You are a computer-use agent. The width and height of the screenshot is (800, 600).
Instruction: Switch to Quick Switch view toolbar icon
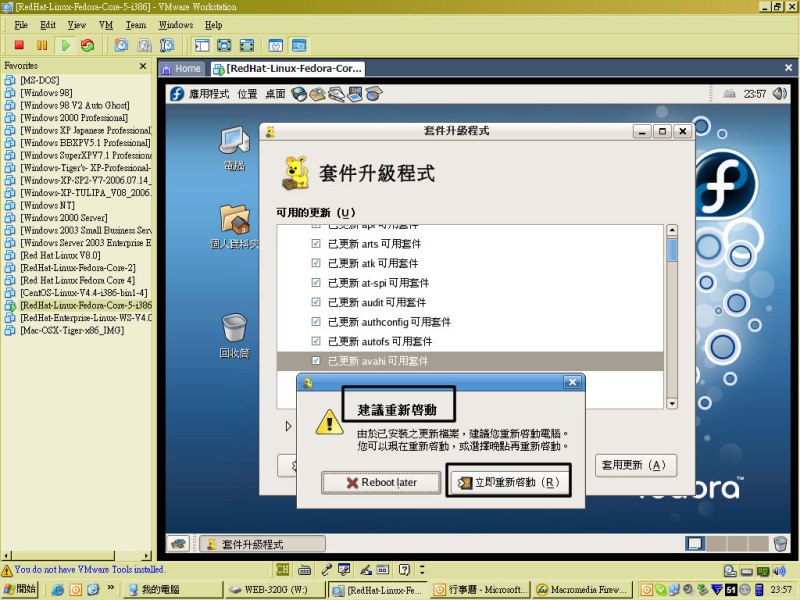[x=224, y=45]
